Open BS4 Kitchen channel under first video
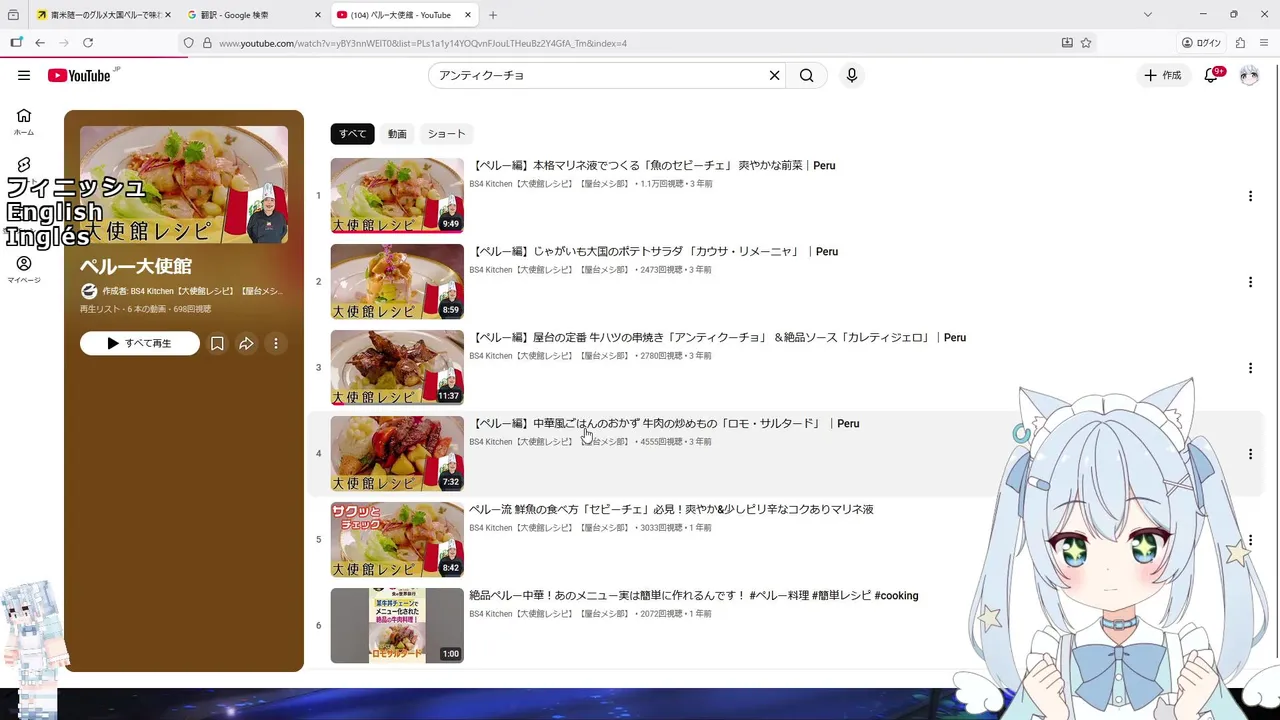The width and height of the screenshot is (1280, 720). click(x=549, y=184)
